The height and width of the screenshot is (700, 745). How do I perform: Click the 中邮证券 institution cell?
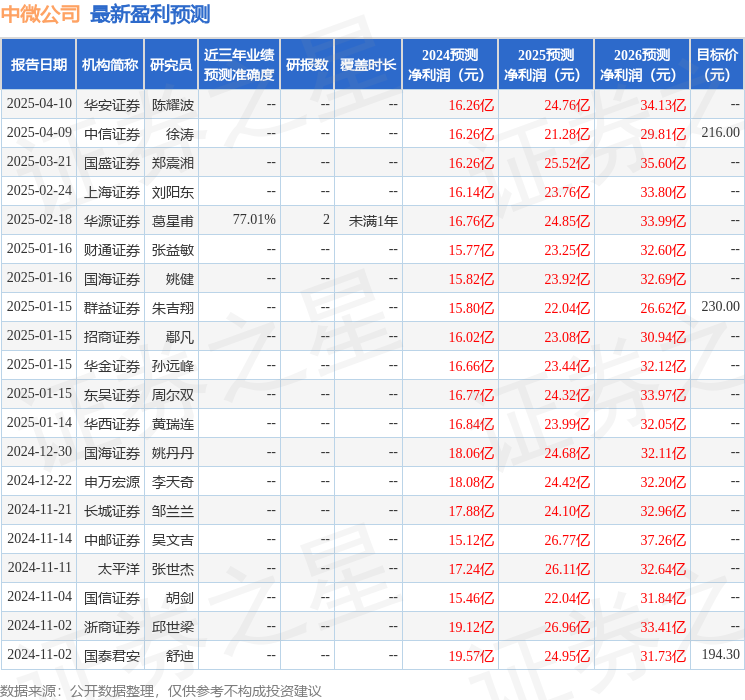pyautogui.click(x=112, y=539)
